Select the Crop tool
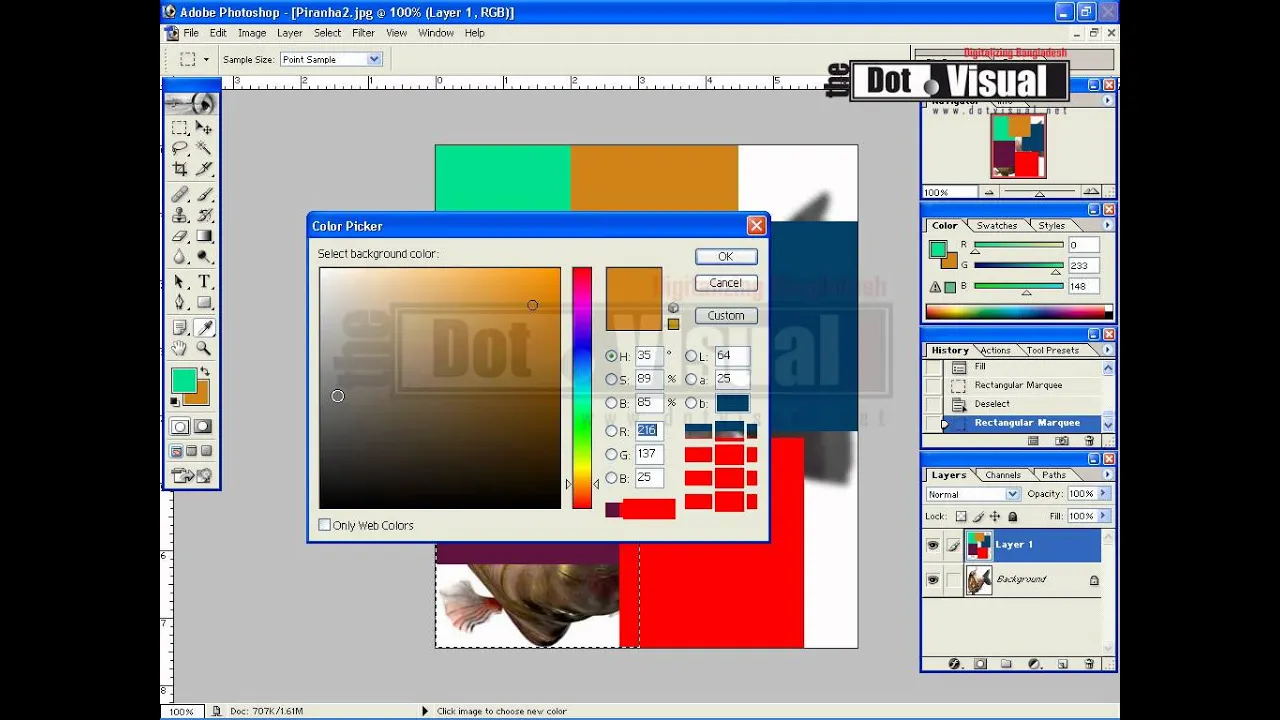The height and width of the screenshot is (720, 1280). coord(180,169)
